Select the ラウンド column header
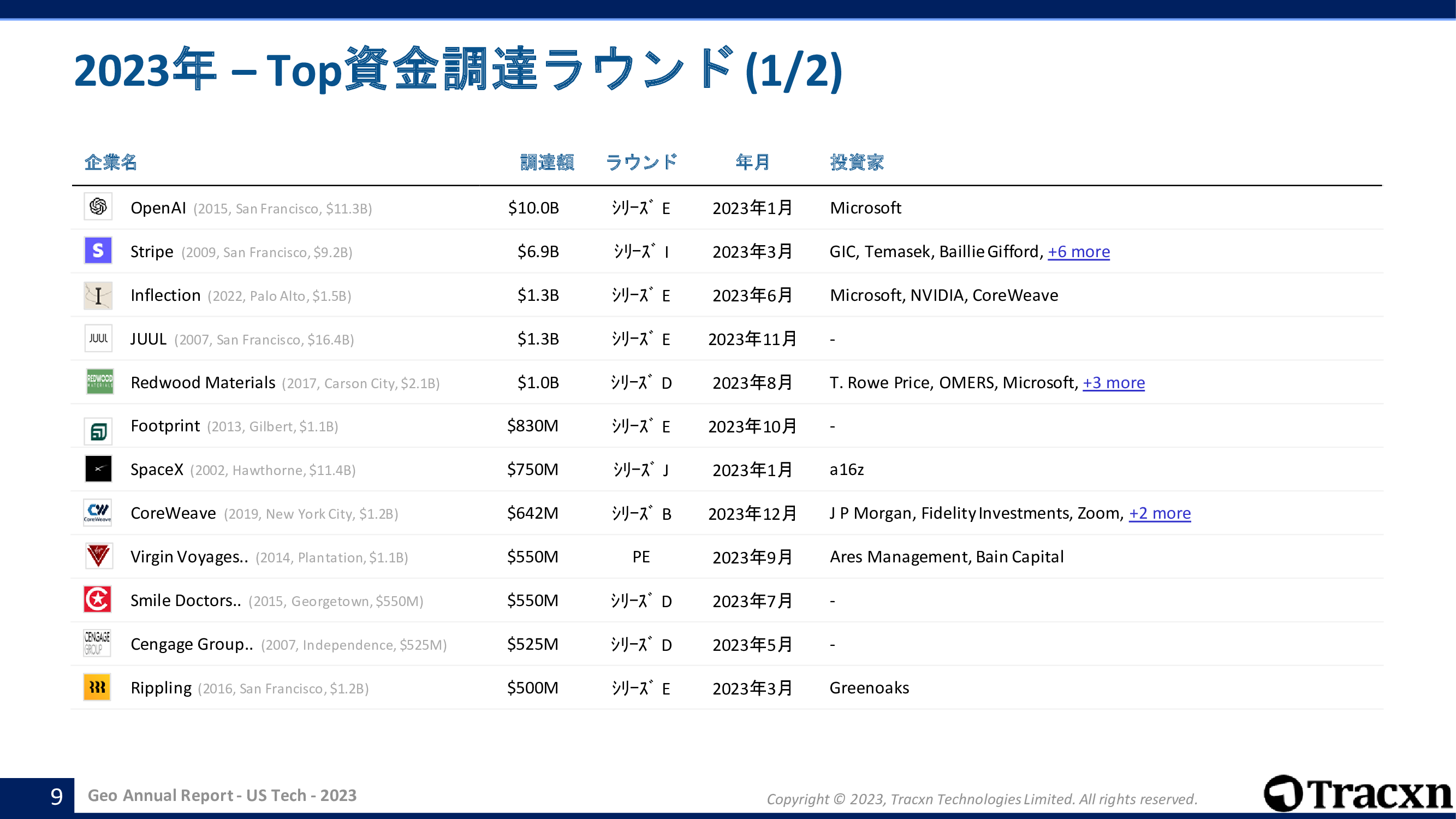Image resolution: width=1456 pixels, height=819 pixels. point(641,162)
